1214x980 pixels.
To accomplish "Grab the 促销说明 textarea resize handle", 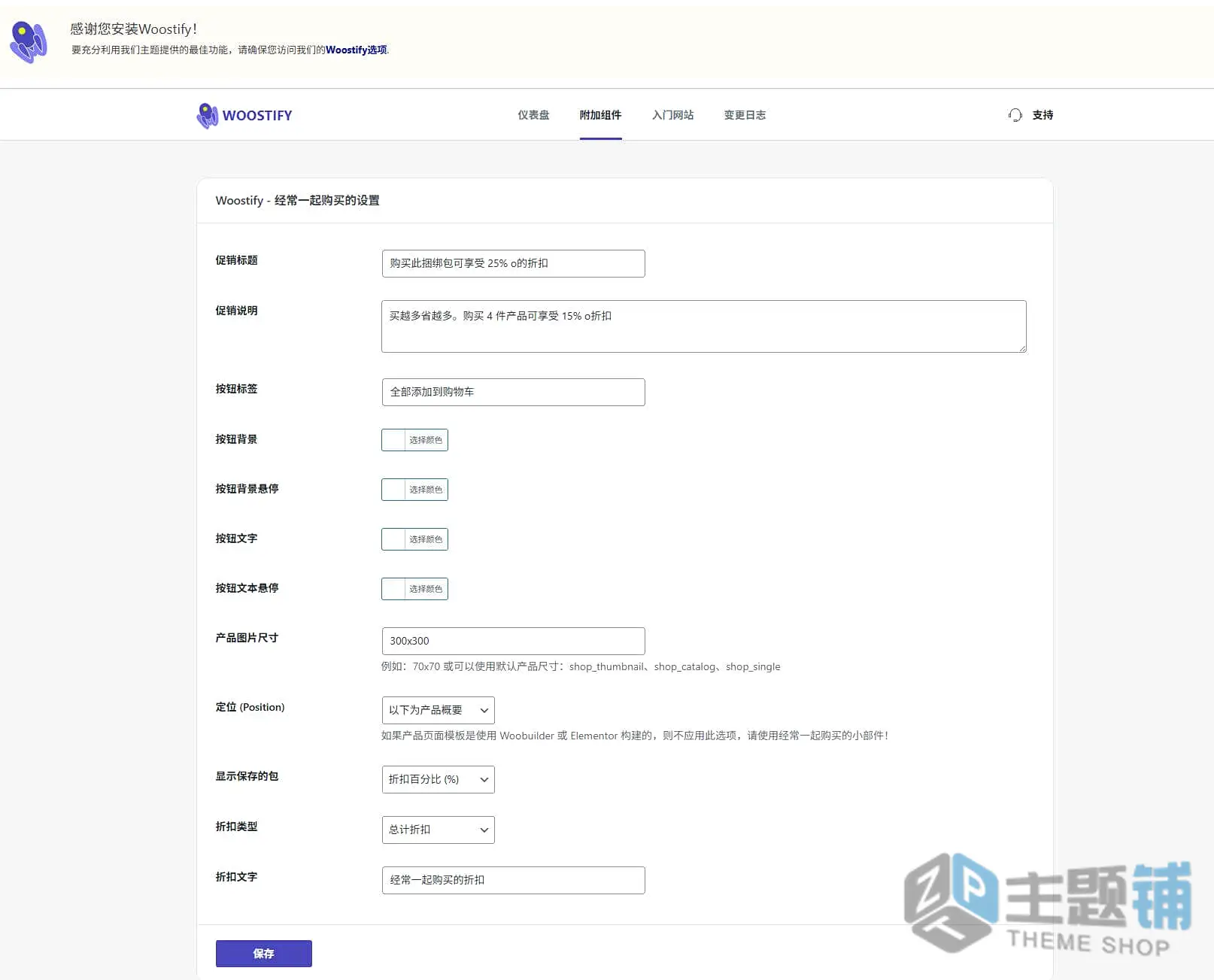I will tap(1022, 348).
